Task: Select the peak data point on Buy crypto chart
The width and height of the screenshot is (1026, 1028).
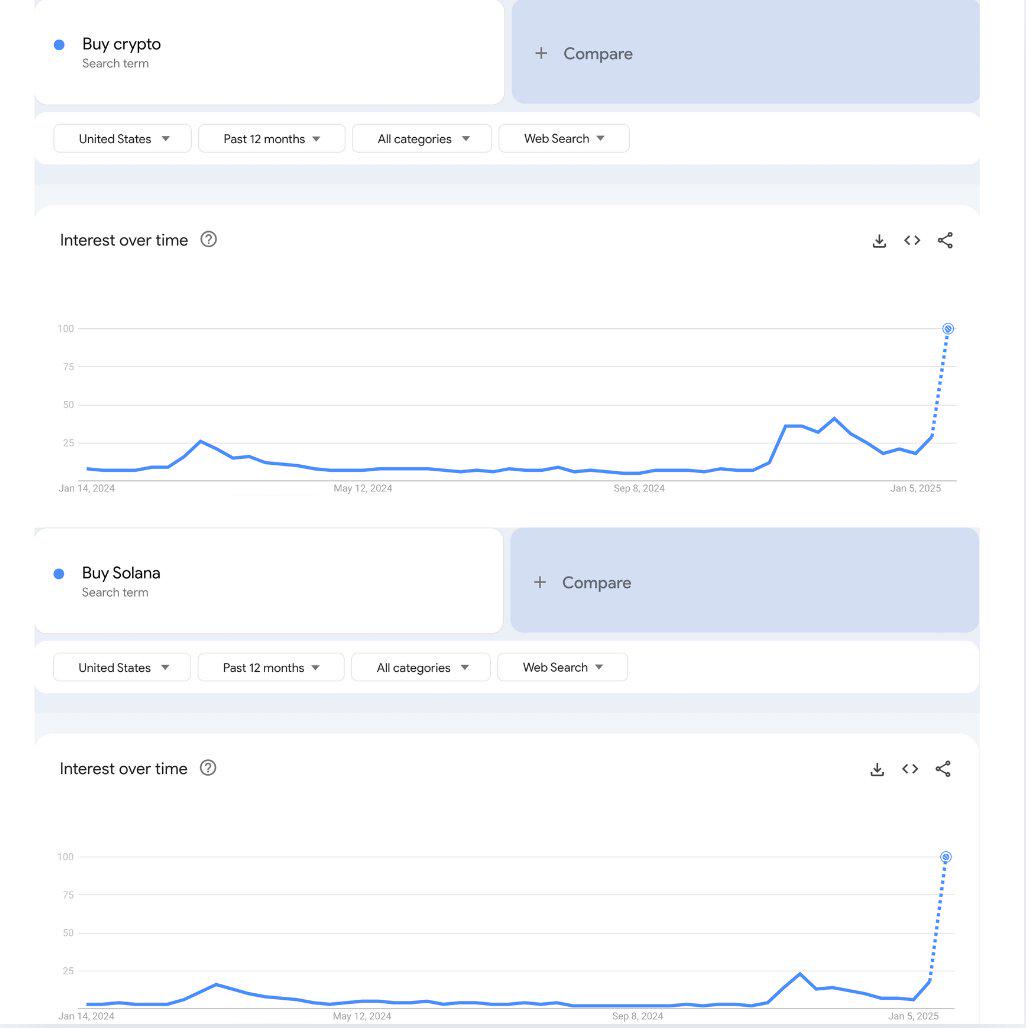Action: [948, 328]
